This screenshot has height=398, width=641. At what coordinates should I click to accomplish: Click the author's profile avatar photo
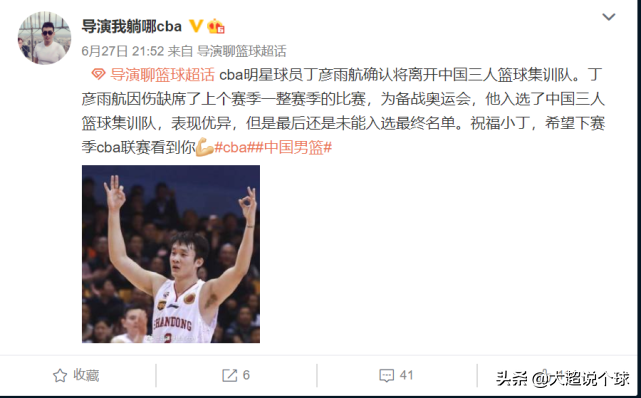tap(44, 38)
